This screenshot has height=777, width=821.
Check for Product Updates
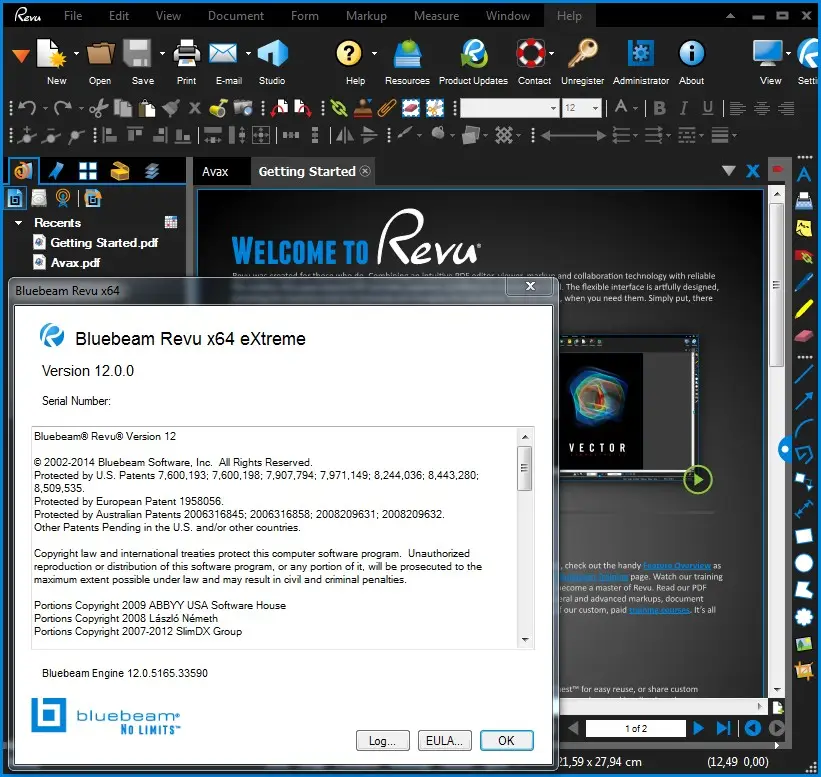coord(474,53)
